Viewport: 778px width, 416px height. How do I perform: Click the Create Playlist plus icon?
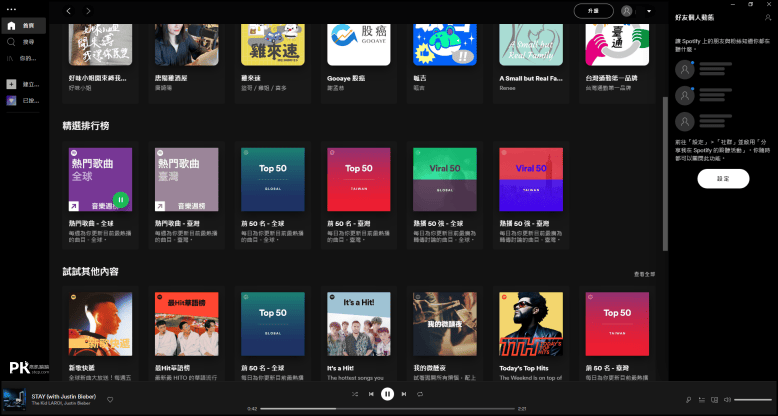[x=11, y=84]
